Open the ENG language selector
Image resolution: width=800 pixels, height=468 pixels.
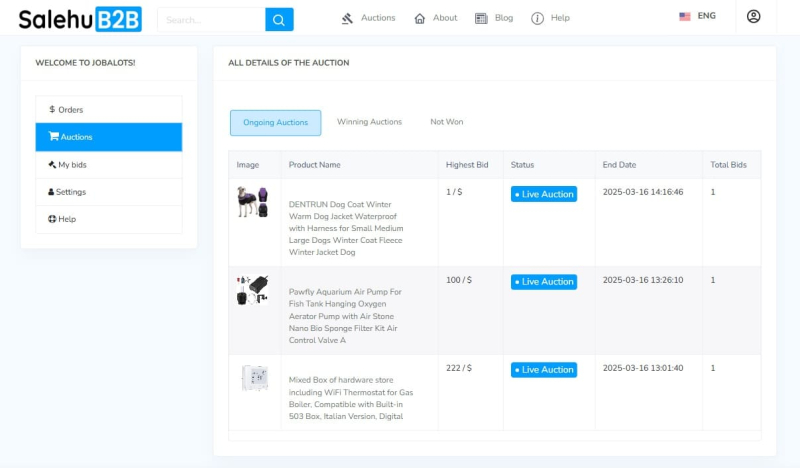pos(706,17)
